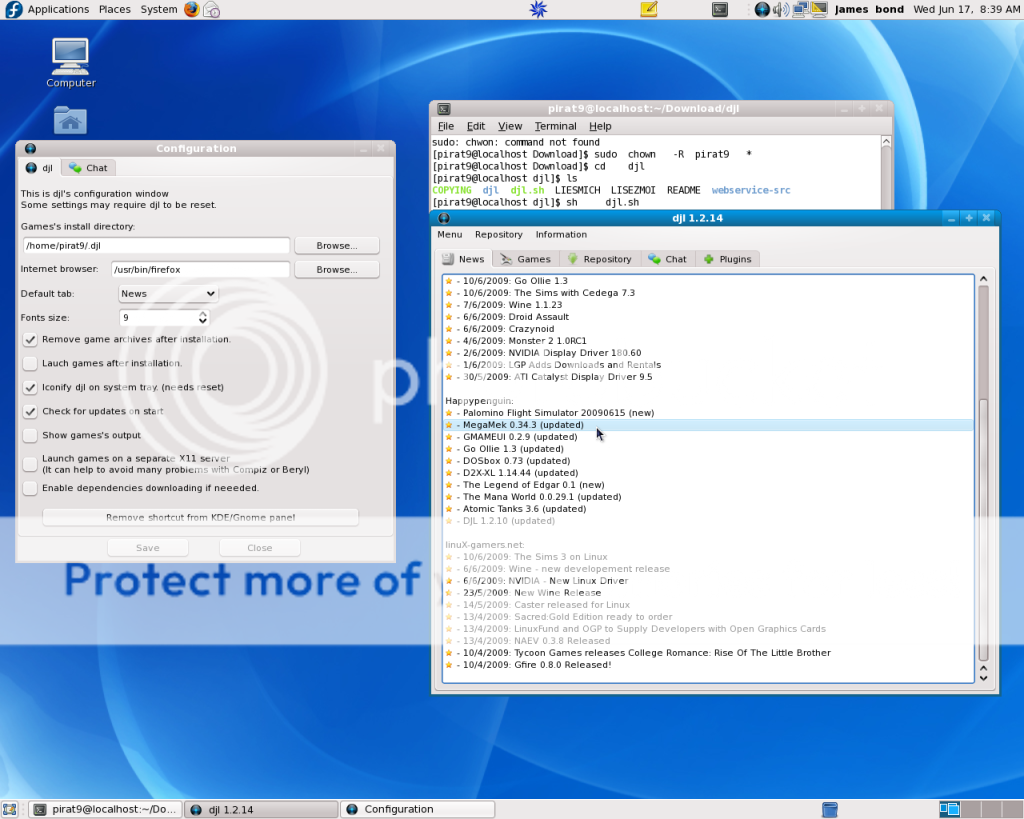Open the terminal icon in the top panel
Screen dimensions: 1024x819
[x=719, y=10]
